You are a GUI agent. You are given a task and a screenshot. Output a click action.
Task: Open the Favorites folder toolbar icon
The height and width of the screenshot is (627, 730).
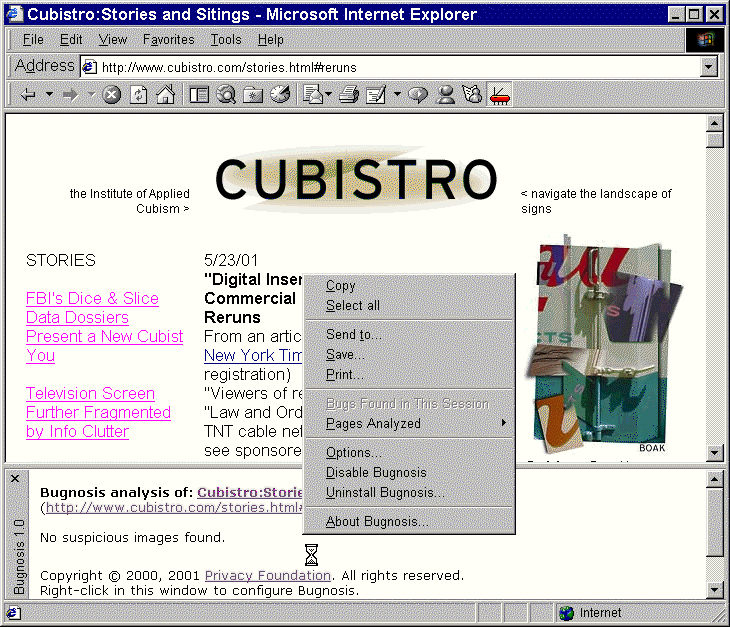click(x=253, y=95)
